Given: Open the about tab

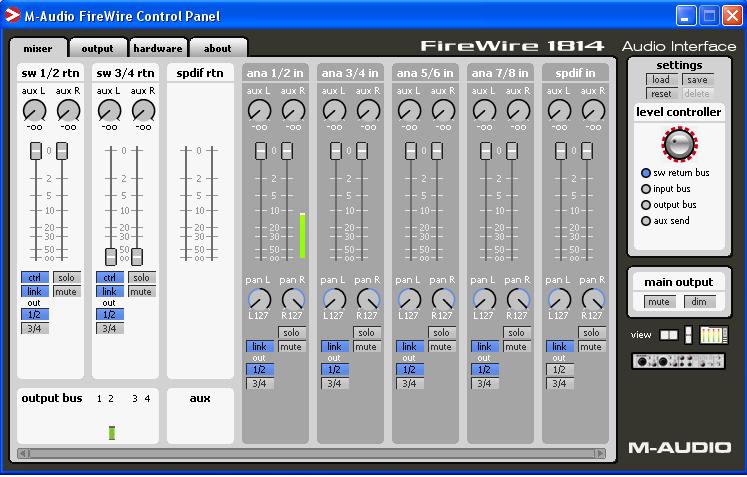Looking at the screenshot, I should click(218, 49).
